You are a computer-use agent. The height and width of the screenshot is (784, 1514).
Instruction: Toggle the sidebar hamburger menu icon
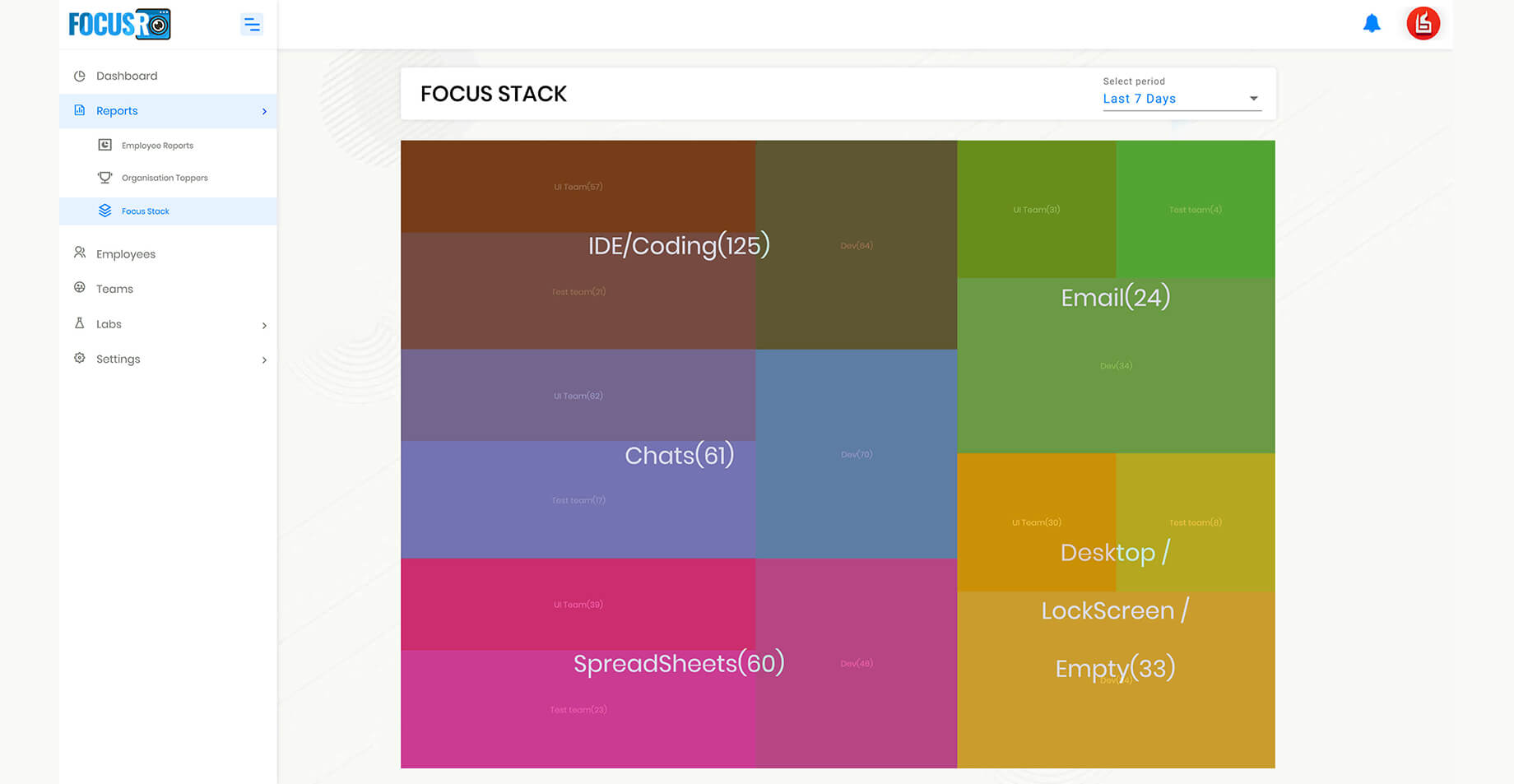click(x=252, y=25)
